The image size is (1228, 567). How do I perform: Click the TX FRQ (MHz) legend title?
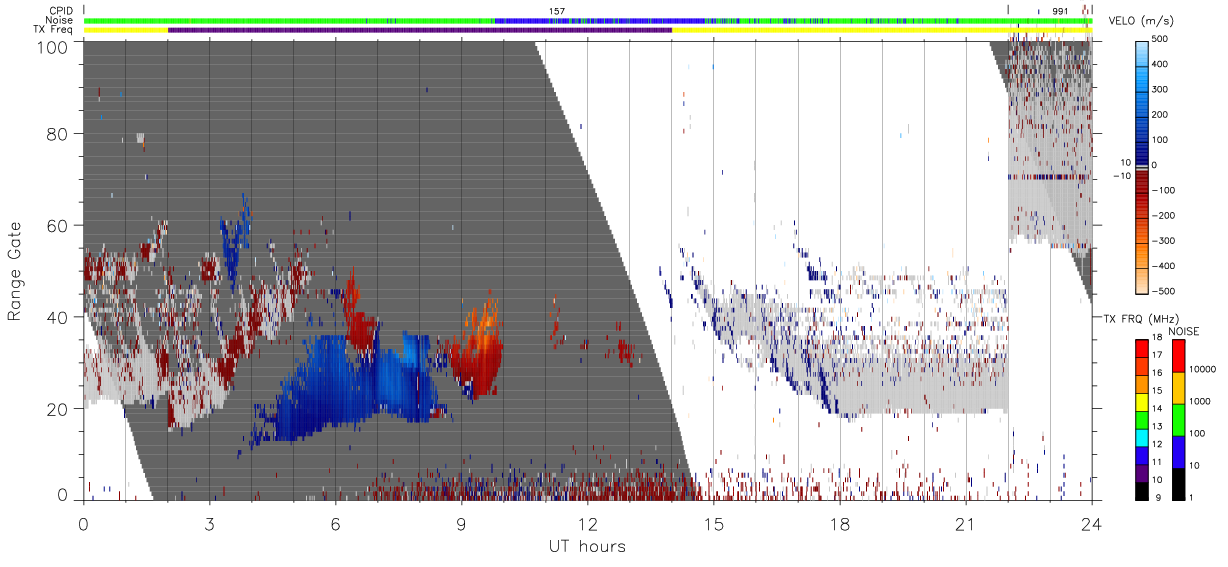[x=1141, y=319]
